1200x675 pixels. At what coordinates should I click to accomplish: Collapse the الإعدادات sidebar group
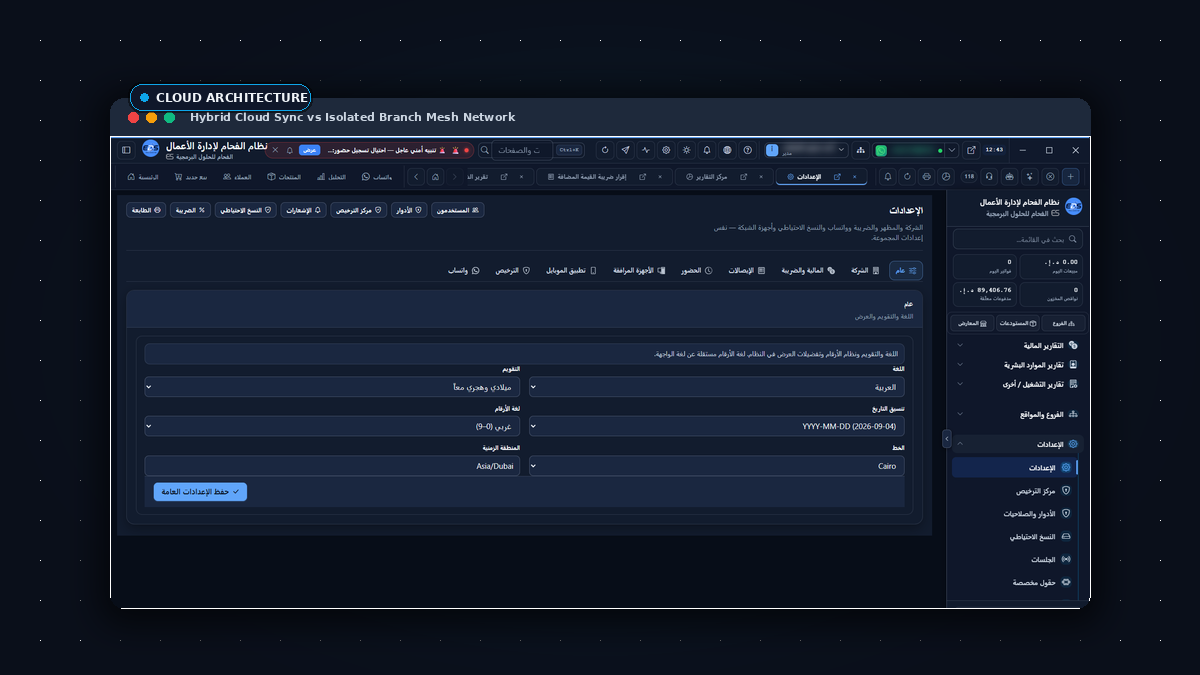coord(1015,443)
